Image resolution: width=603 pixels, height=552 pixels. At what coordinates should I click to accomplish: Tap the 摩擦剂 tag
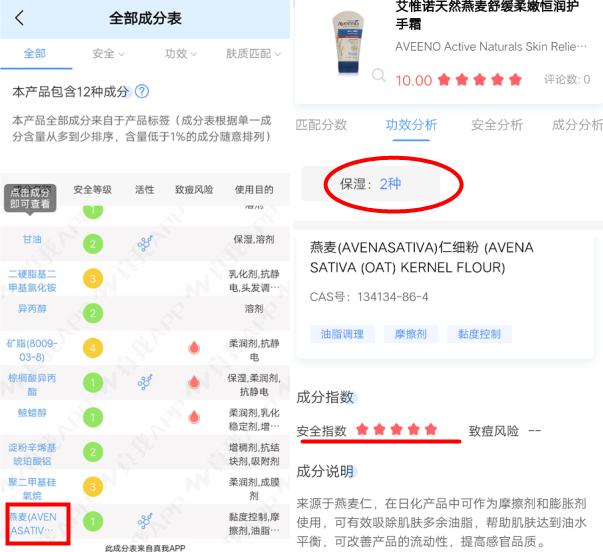(411, 334)
